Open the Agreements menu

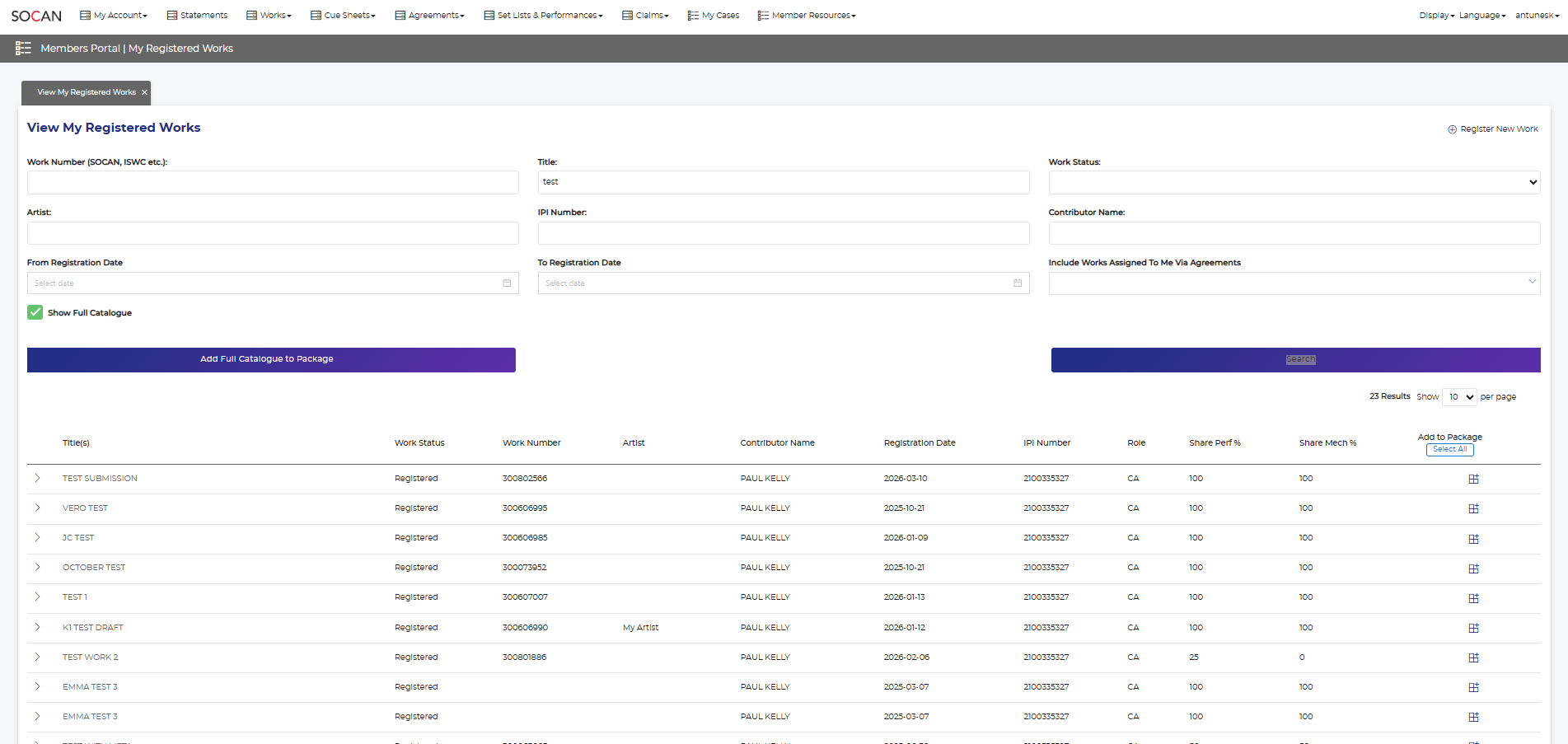(430, 16)
